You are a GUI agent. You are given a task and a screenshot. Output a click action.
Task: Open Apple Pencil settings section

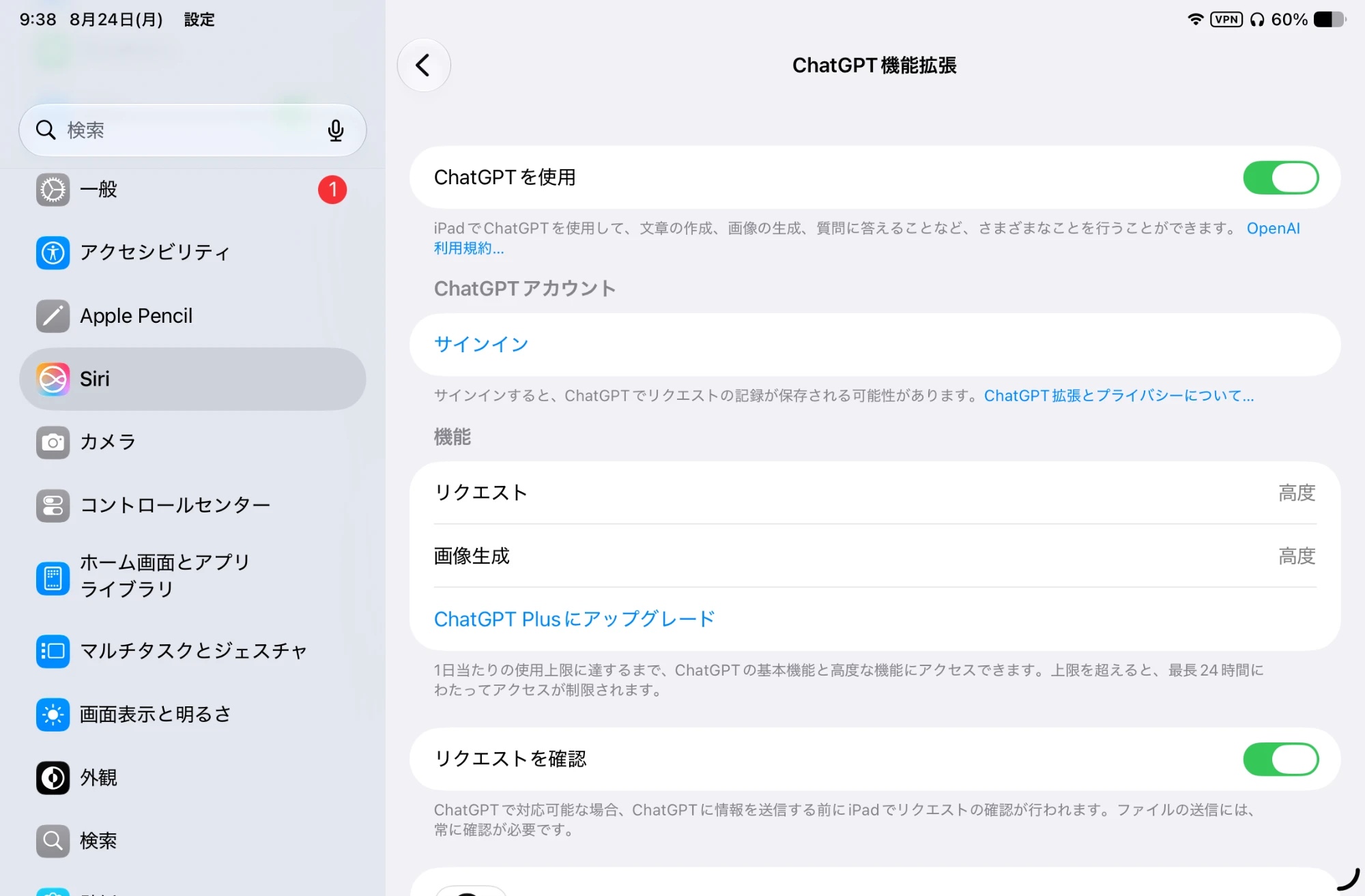192,316
